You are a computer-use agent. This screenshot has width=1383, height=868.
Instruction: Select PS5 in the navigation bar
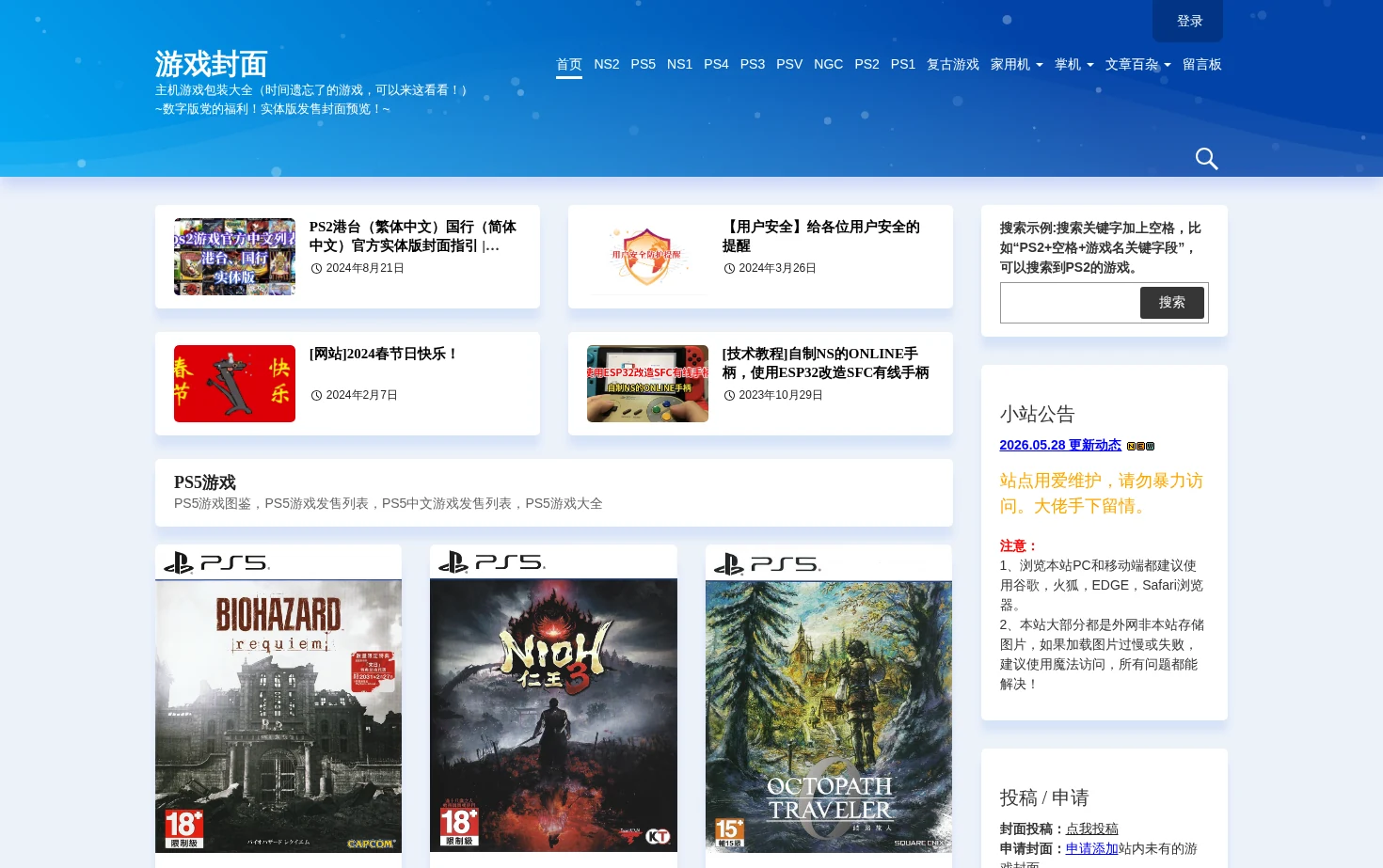coord(644,64)
